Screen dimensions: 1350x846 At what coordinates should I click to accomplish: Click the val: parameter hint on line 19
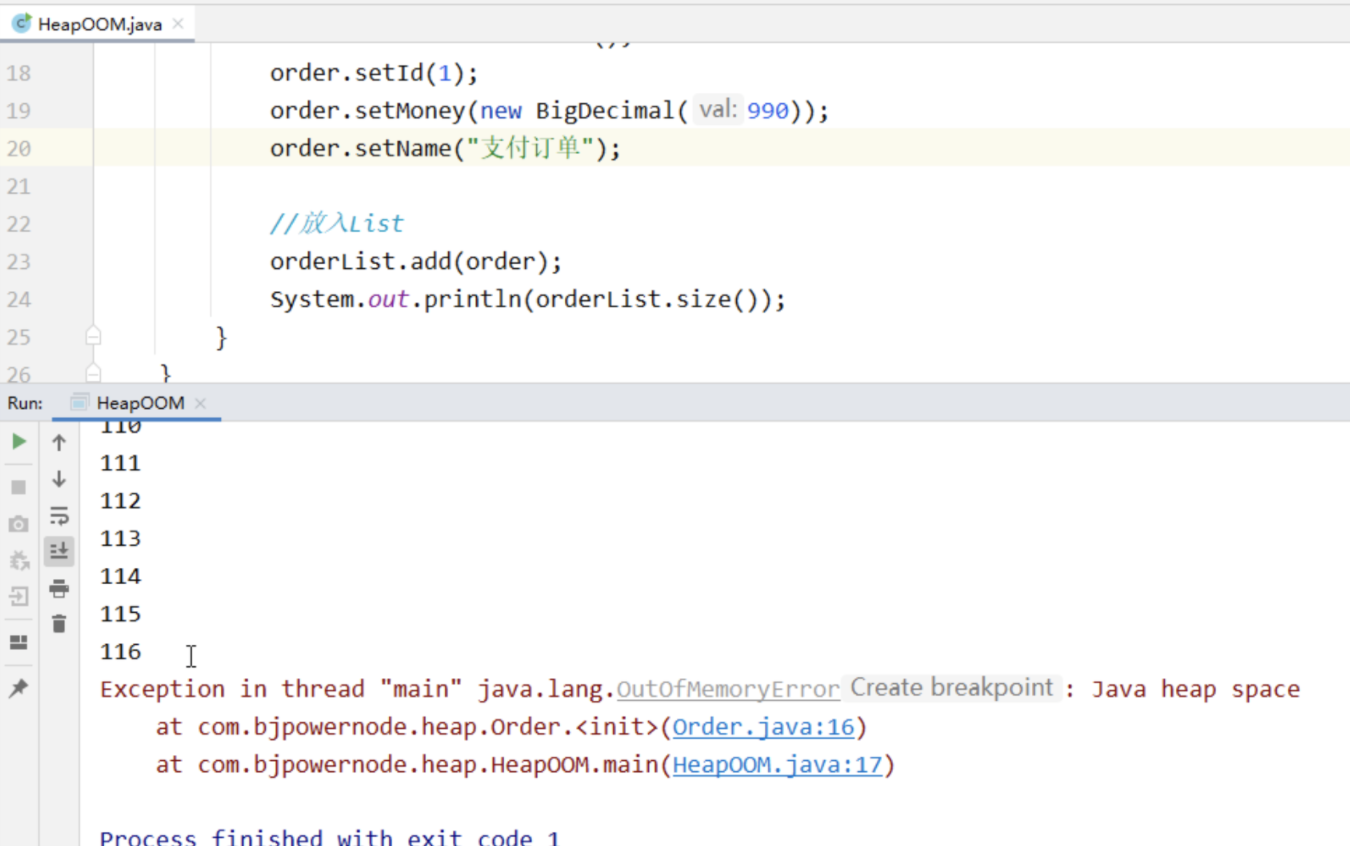point(717,110)
